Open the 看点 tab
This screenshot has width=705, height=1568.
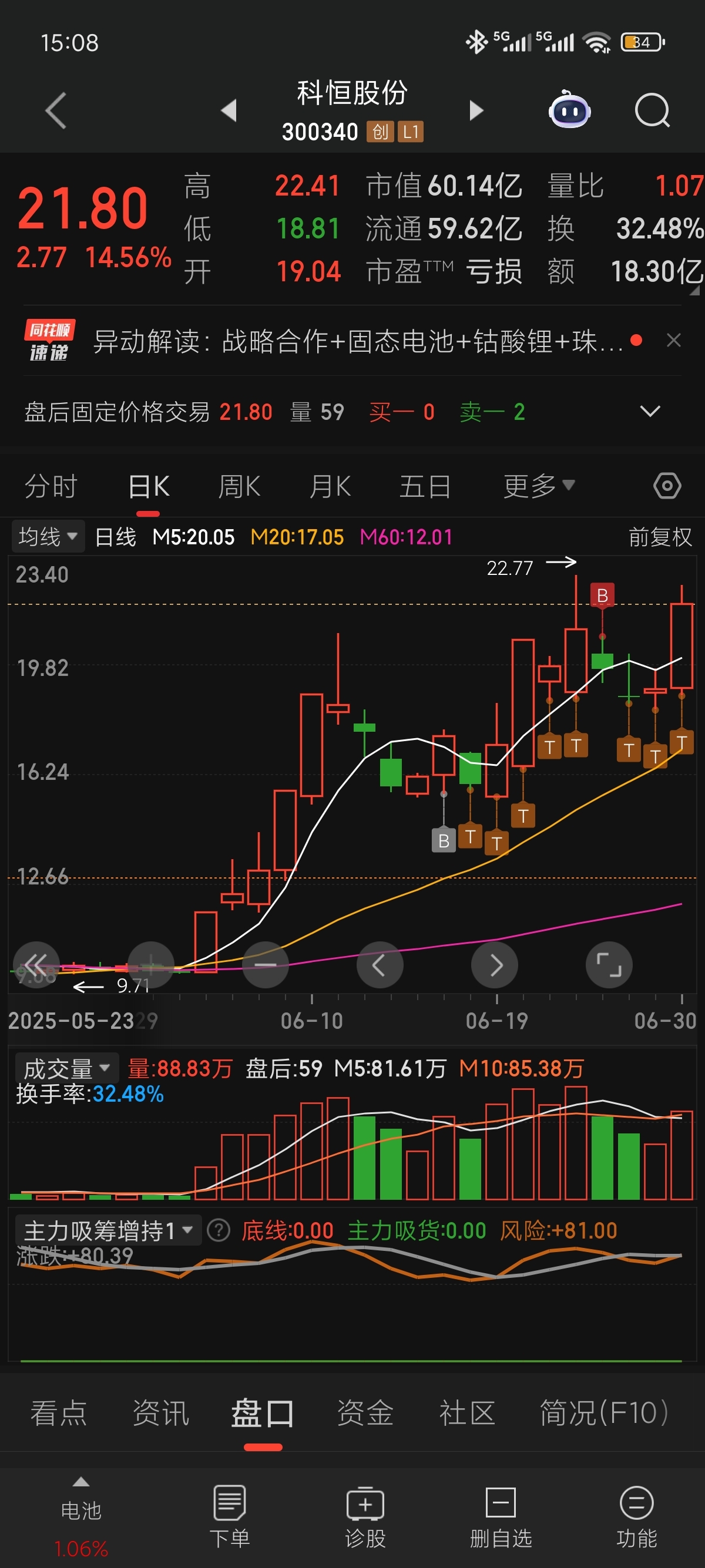pyautogui.click(x=59, y=1413)
